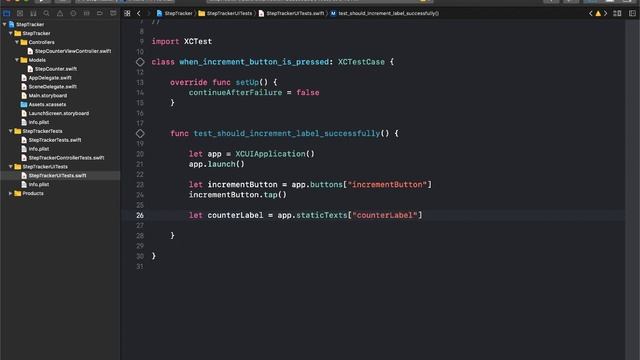Click the "counterLabel" string literal
The image size is (640, 360).
pos(385,215)
